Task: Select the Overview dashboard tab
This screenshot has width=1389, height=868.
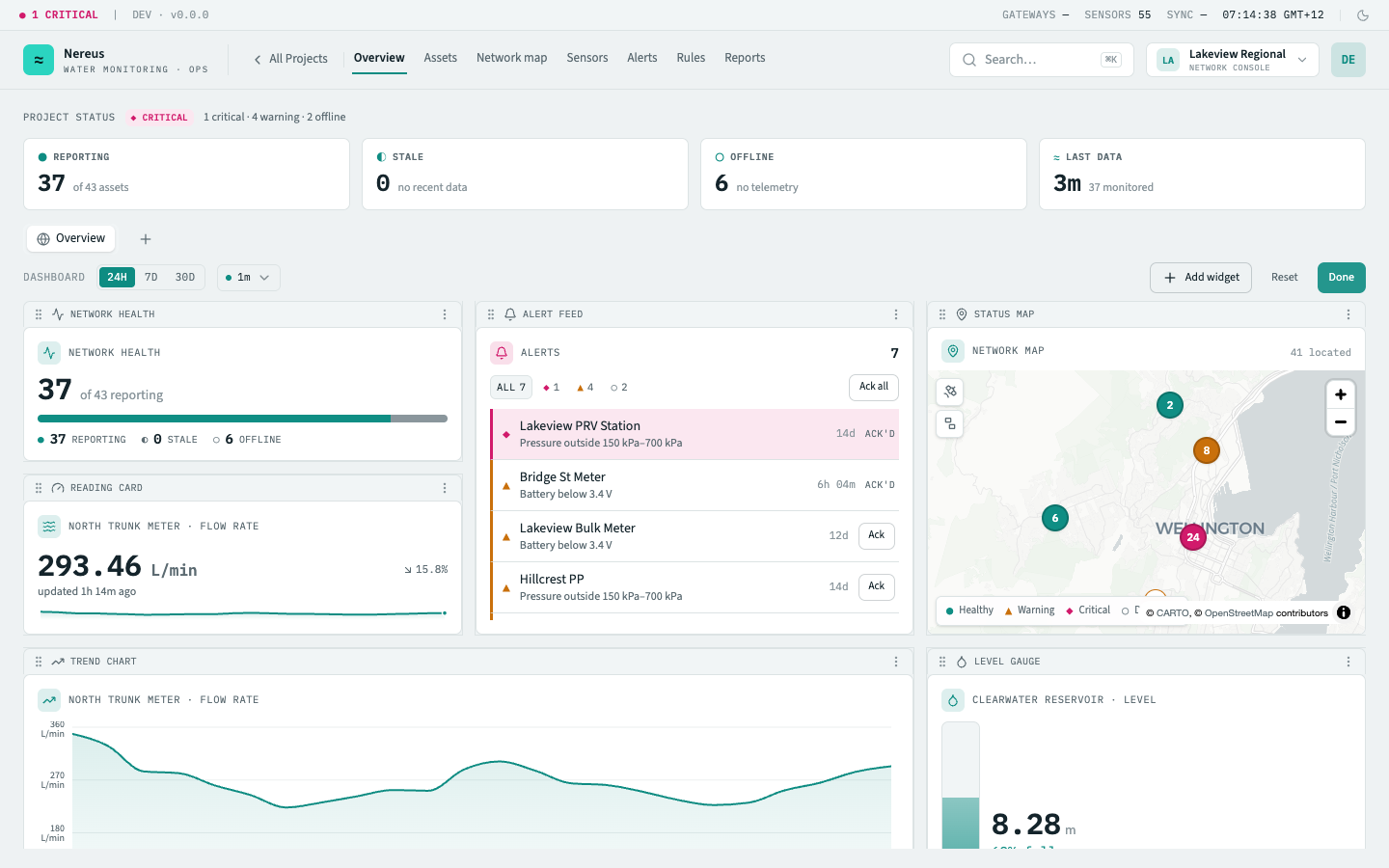Action: [70, 238]
